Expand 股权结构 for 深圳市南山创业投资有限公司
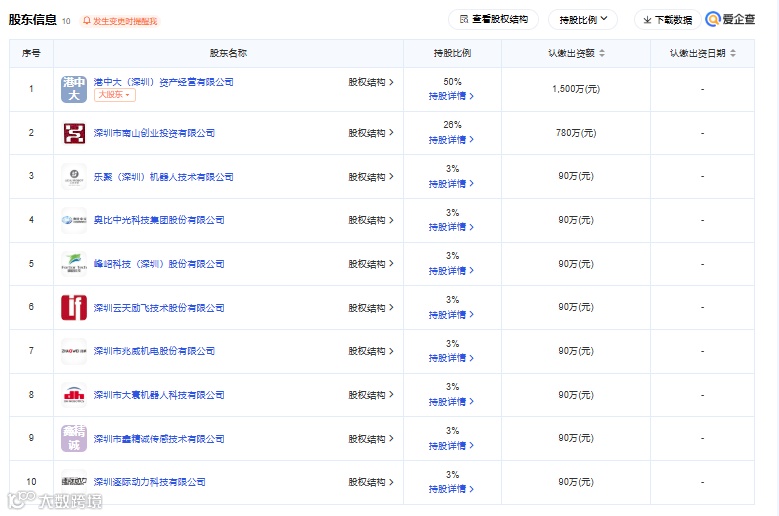 (371, 133)
